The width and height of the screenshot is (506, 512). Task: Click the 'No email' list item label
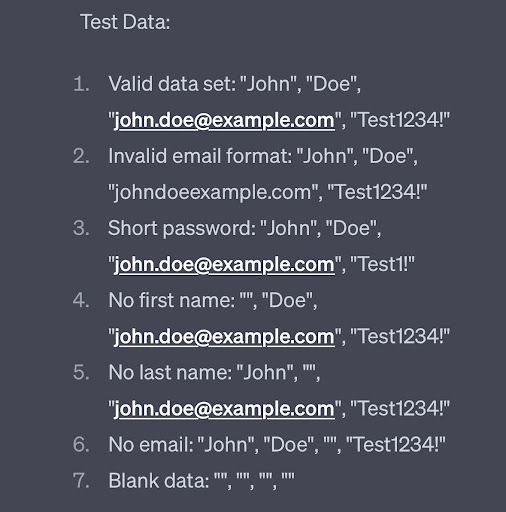pos(151,445)
